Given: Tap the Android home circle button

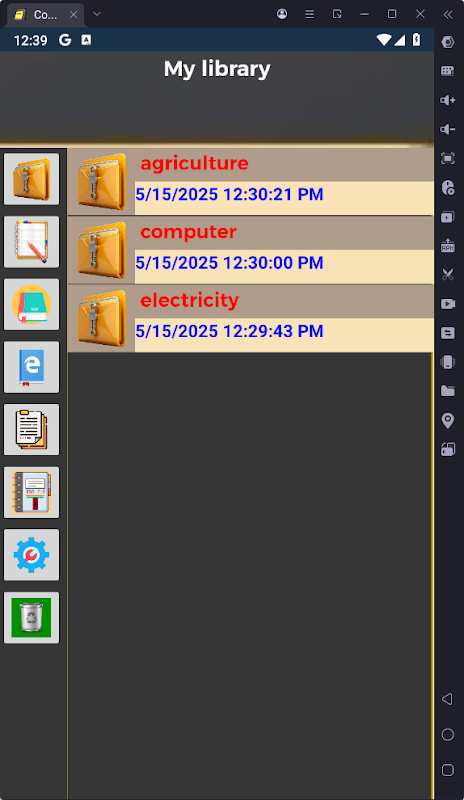Looking at the screenshot, I should (x=448, y=734).
